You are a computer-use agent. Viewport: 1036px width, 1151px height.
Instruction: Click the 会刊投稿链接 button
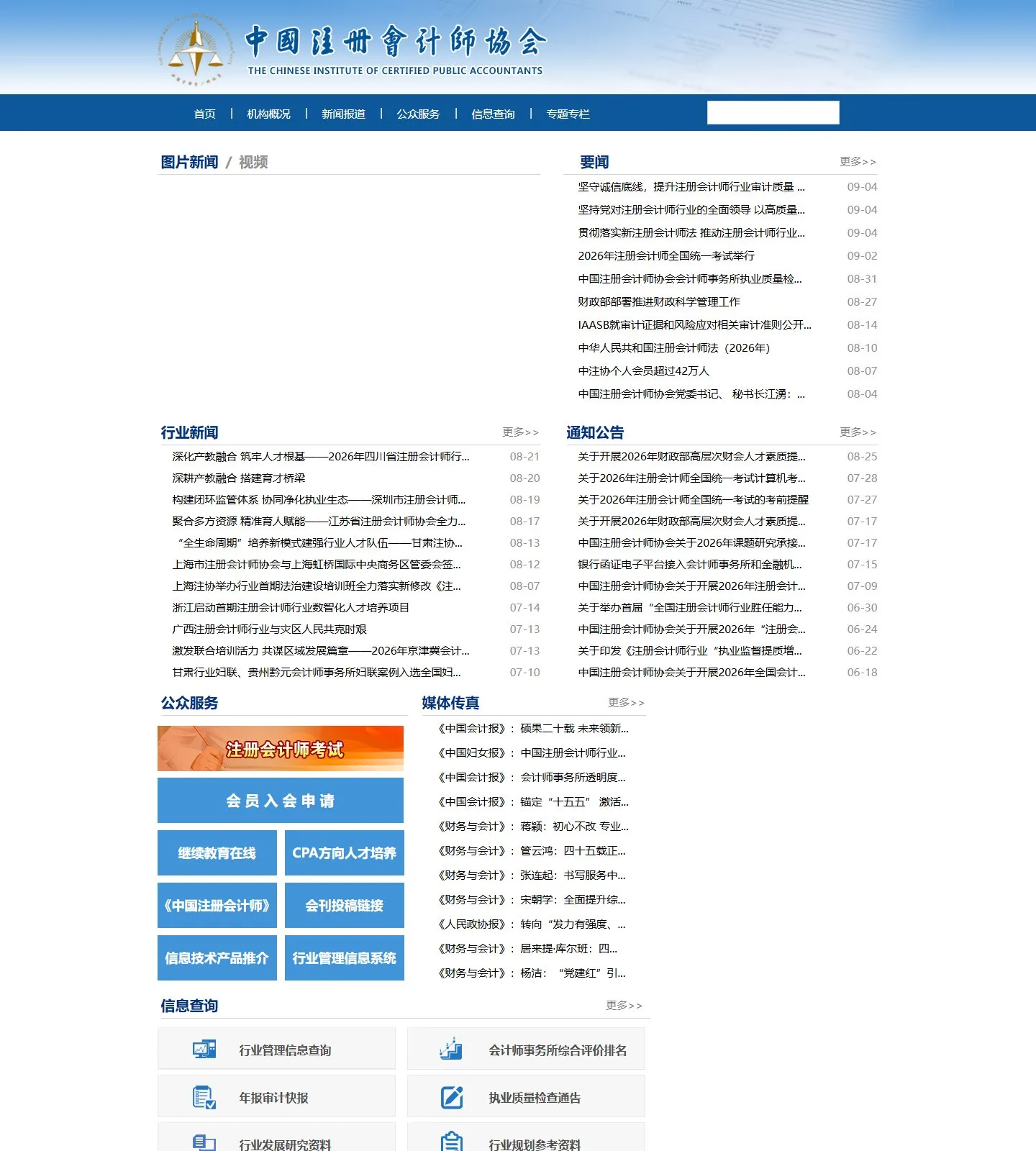pos(345,906)
